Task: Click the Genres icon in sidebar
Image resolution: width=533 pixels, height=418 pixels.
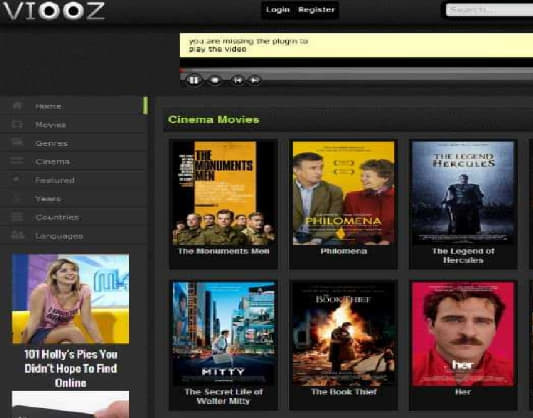Action: tap(17, 142)
